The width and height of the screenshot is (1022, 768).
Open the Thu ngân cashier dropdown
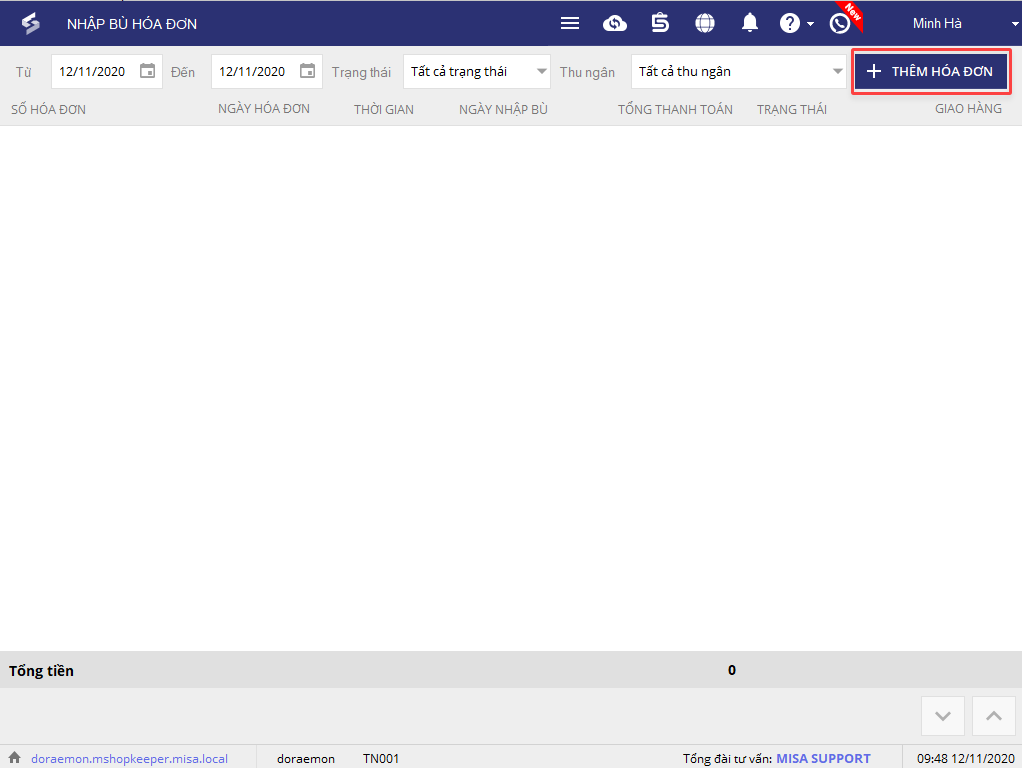[738, 72]
